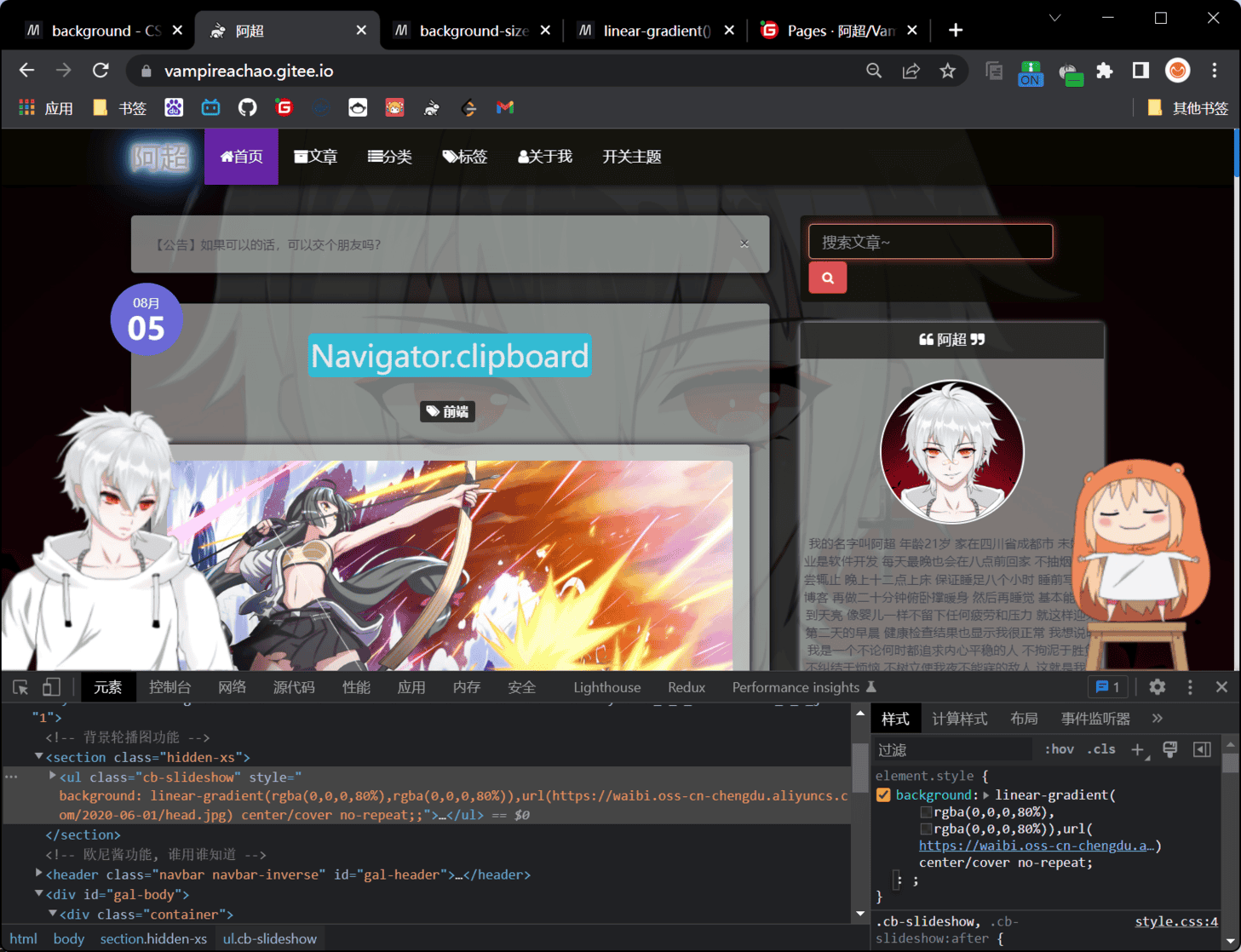Open the 计算样式 computed styles tab
Viewport: 1241px width, 952px height.
tap(959, 719)
